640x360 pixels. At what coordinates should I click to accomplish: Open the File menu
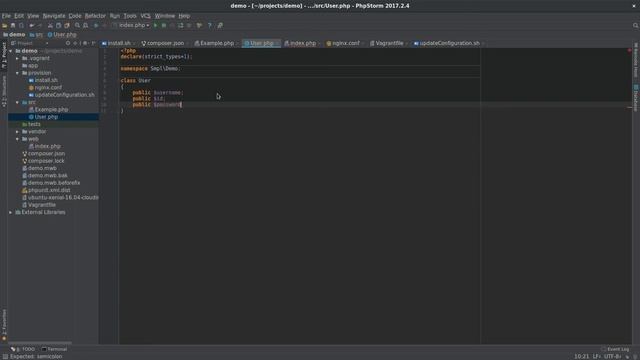[6, 16]
